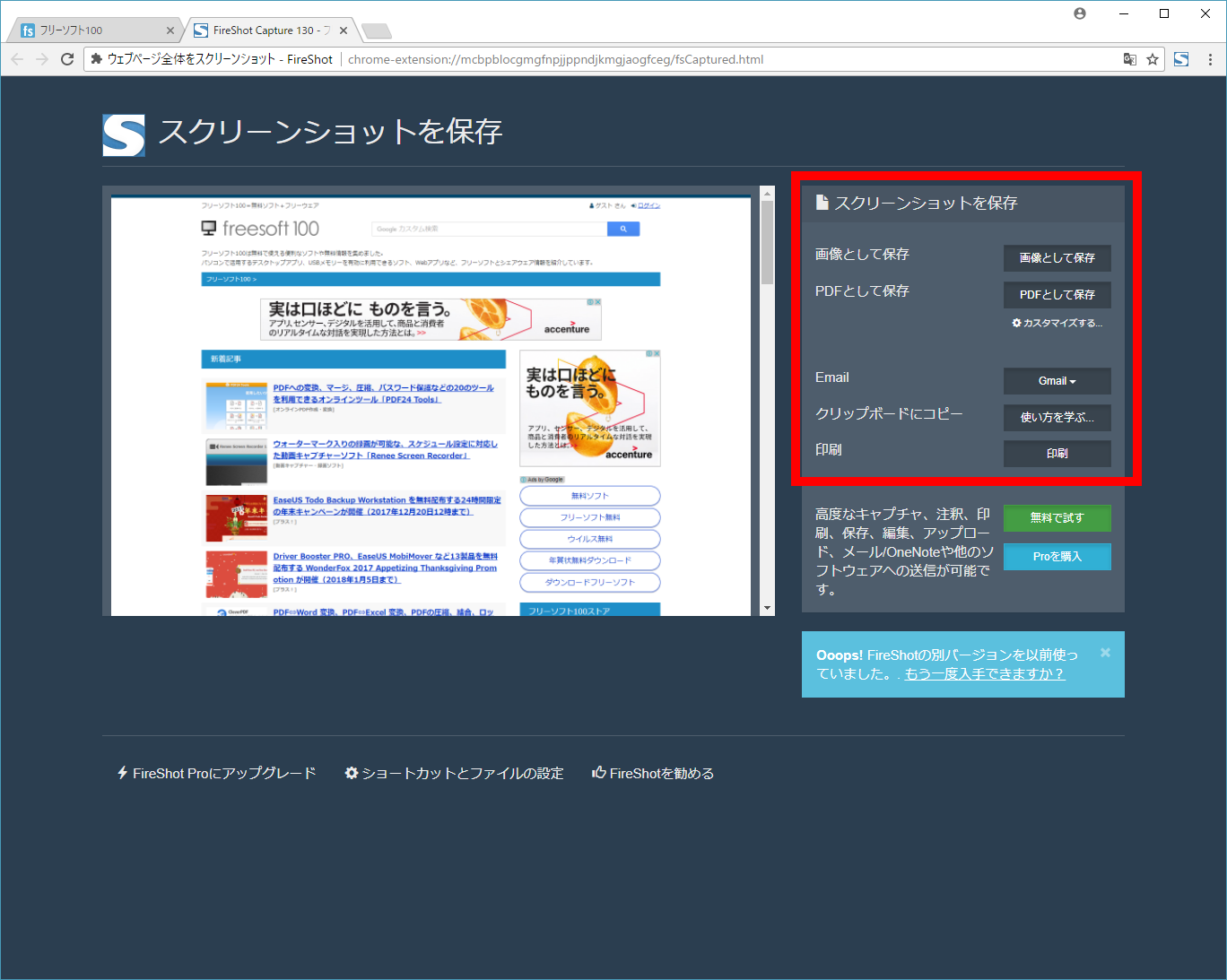This screenshot has height=980, width=1227.
Task: Click the クリップボードにコピー label text
Action: coord(889,413)
